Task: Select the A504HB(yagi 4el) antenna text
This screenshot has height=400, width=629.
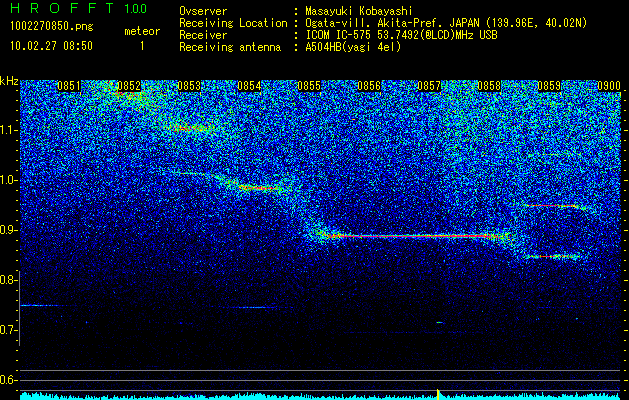Action: tap(353, 47)
